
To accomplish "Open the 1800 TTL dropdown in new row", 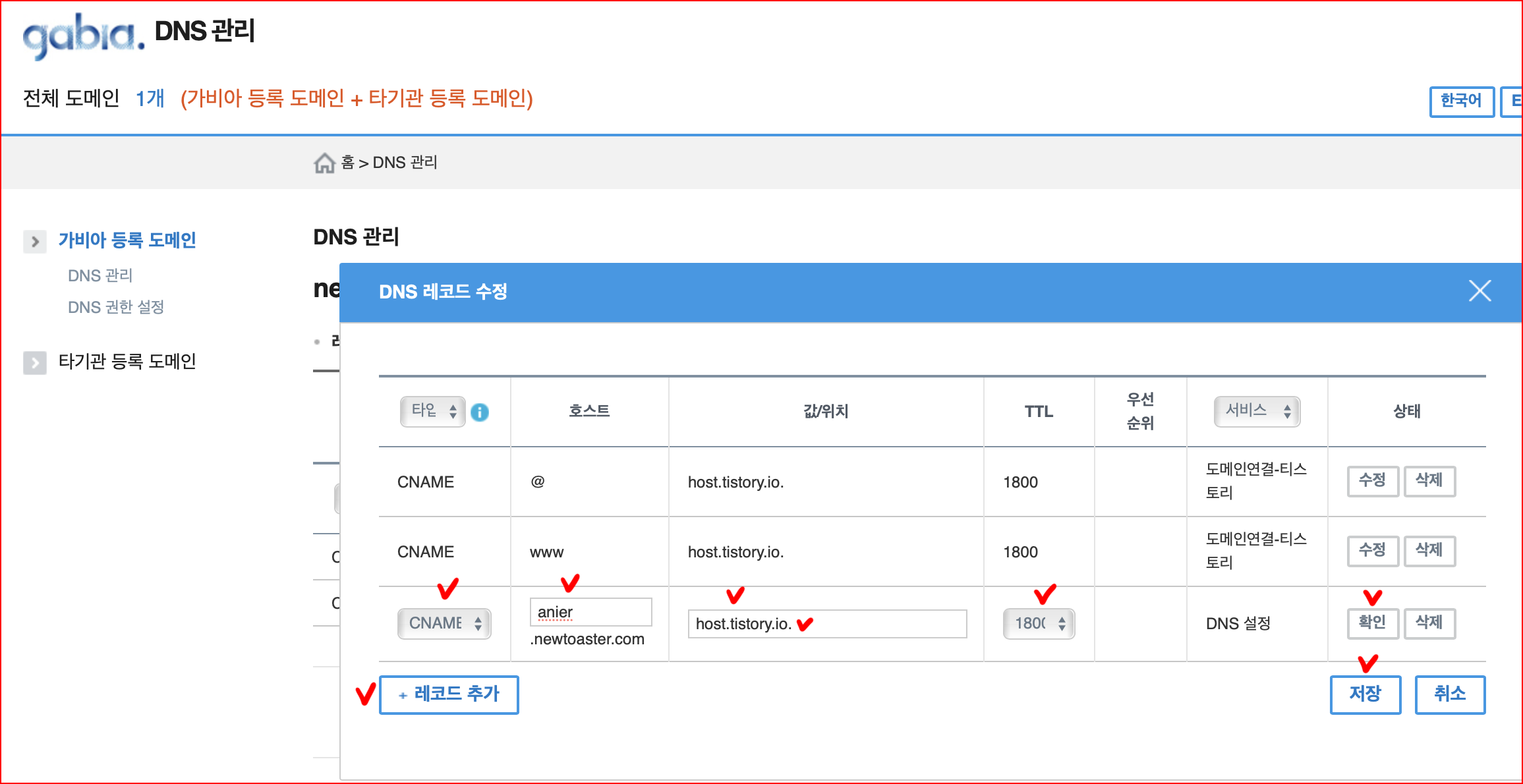I will (x=1039, y=623).
